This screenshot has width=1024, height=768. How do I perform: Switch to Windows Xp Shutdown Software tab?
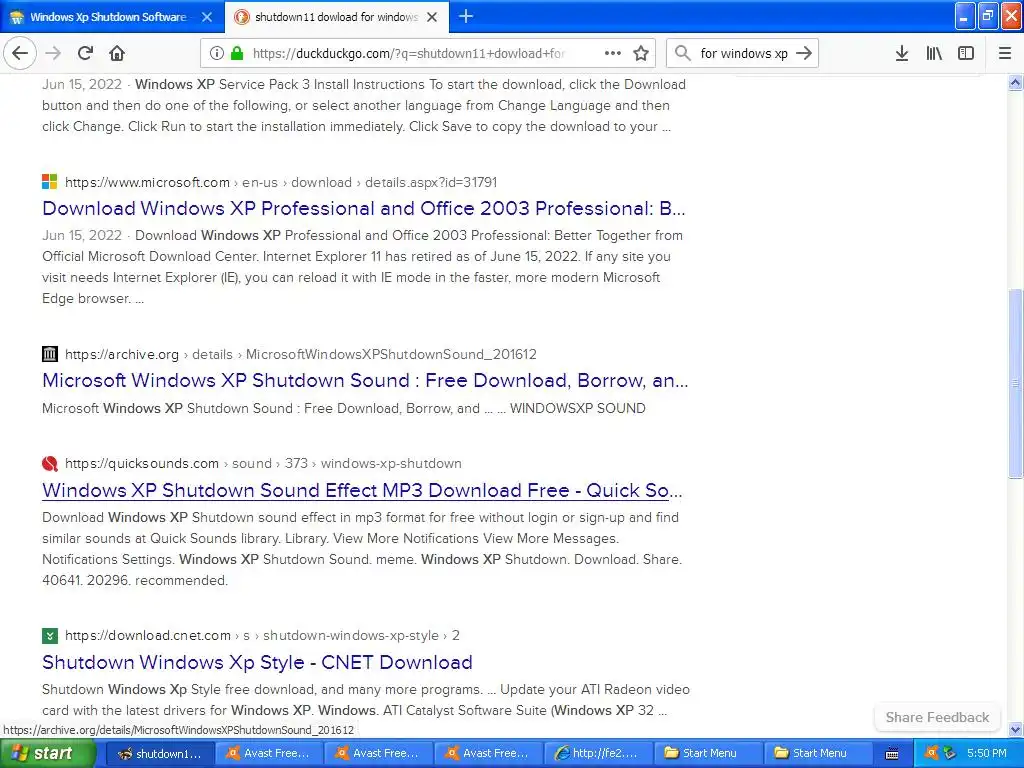[108, 17]
